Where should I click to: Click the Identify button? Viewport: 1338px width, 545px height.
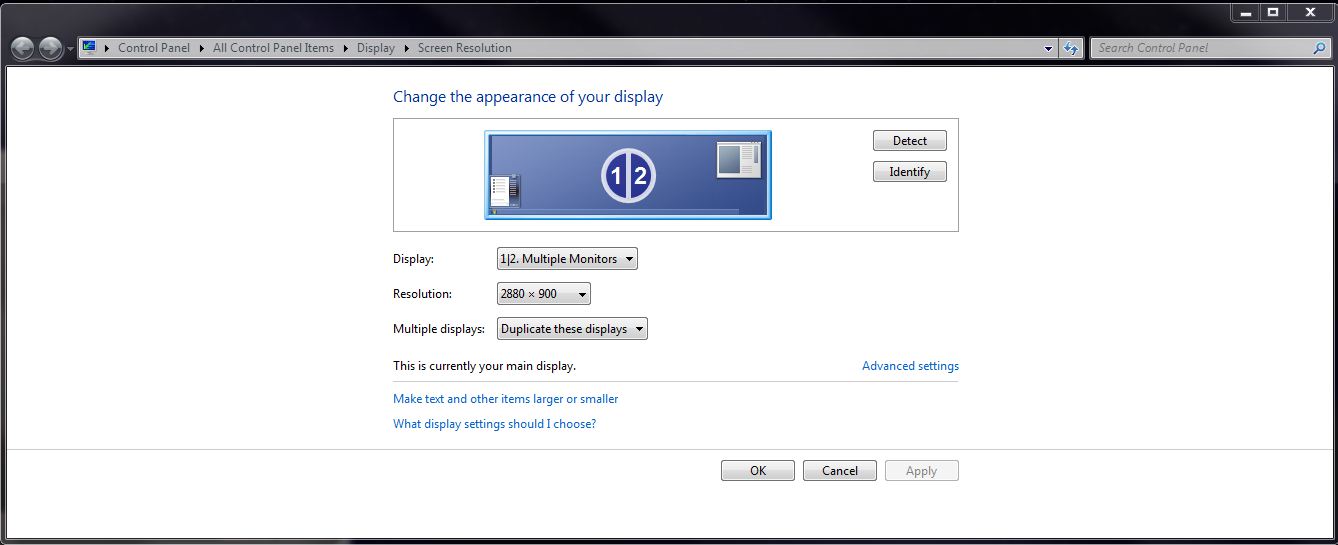click(909, 172)
